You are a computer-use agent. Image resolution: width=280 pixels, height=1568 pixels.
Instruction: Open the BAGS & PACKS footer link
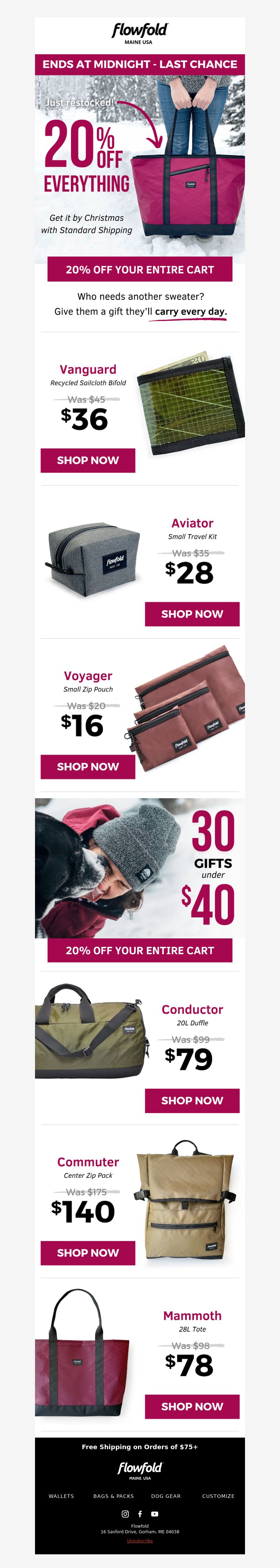(114, 1495)
